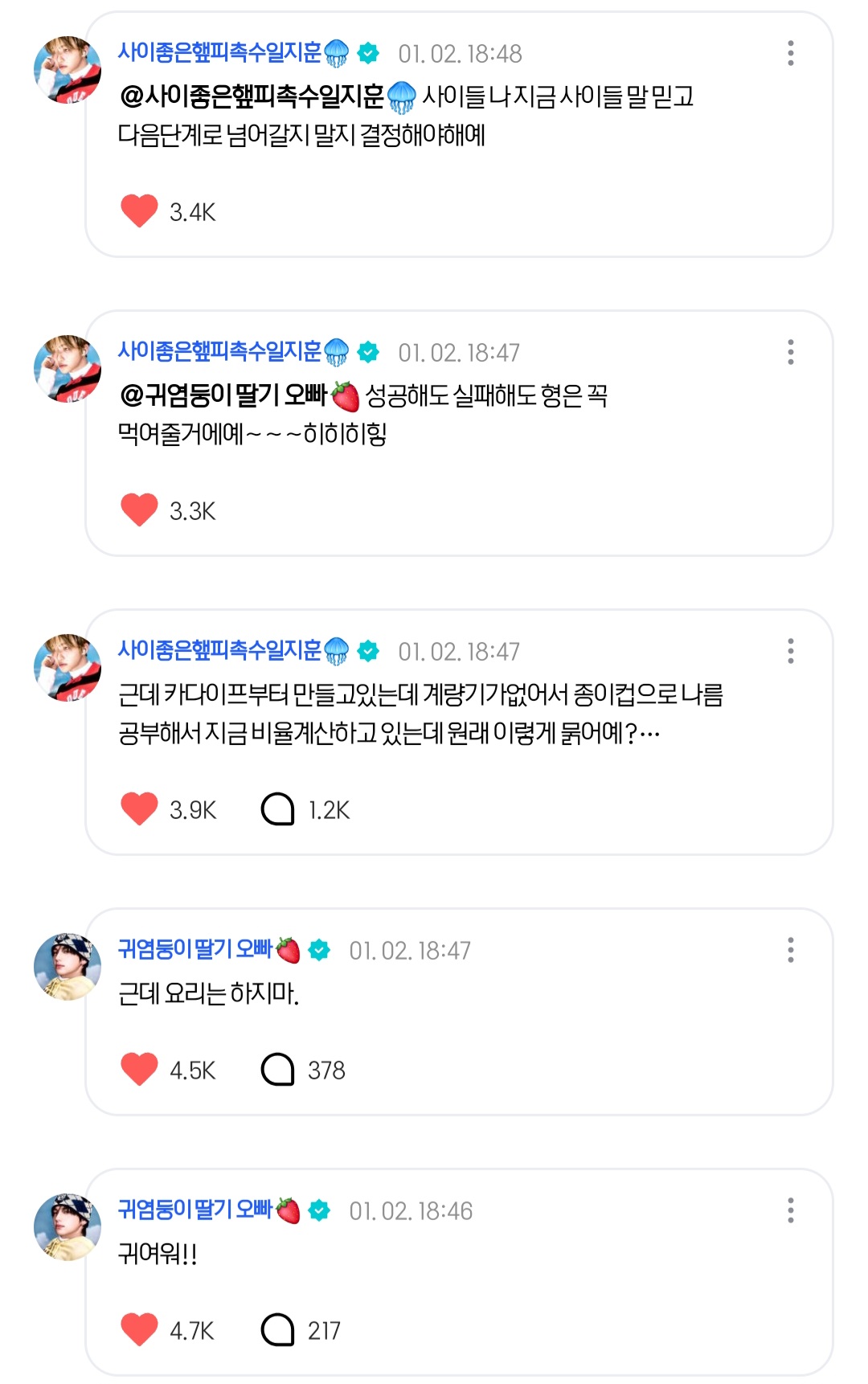Viewport: 868px width, 1384px height.
Task: Expand options for the 근데 요리는 하지마 post
Action: 791,950
